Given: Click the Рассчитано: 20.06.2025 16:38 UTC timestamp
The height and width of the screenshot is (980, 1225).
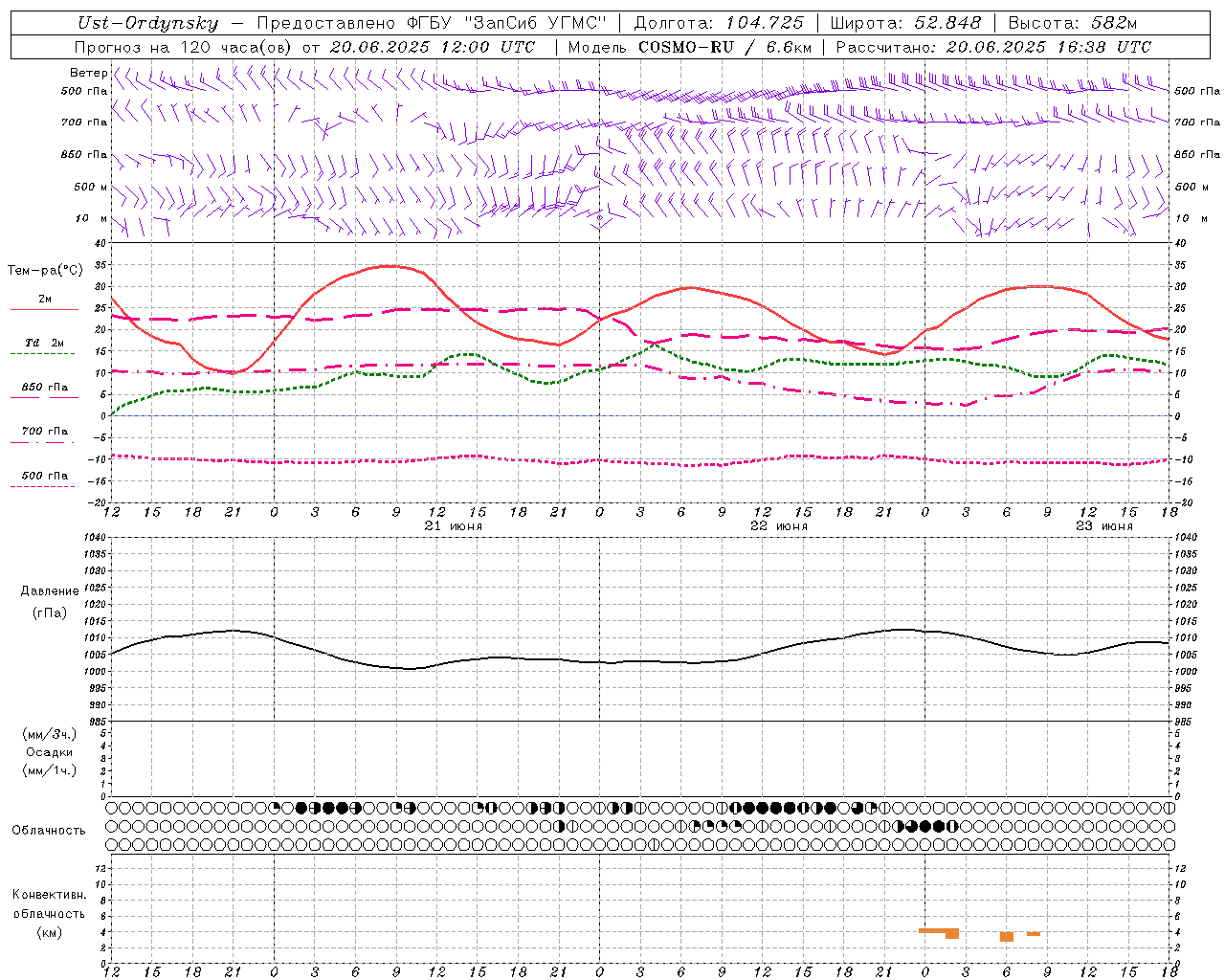Looking at the screenshot, I should click(x=993, y=47).
